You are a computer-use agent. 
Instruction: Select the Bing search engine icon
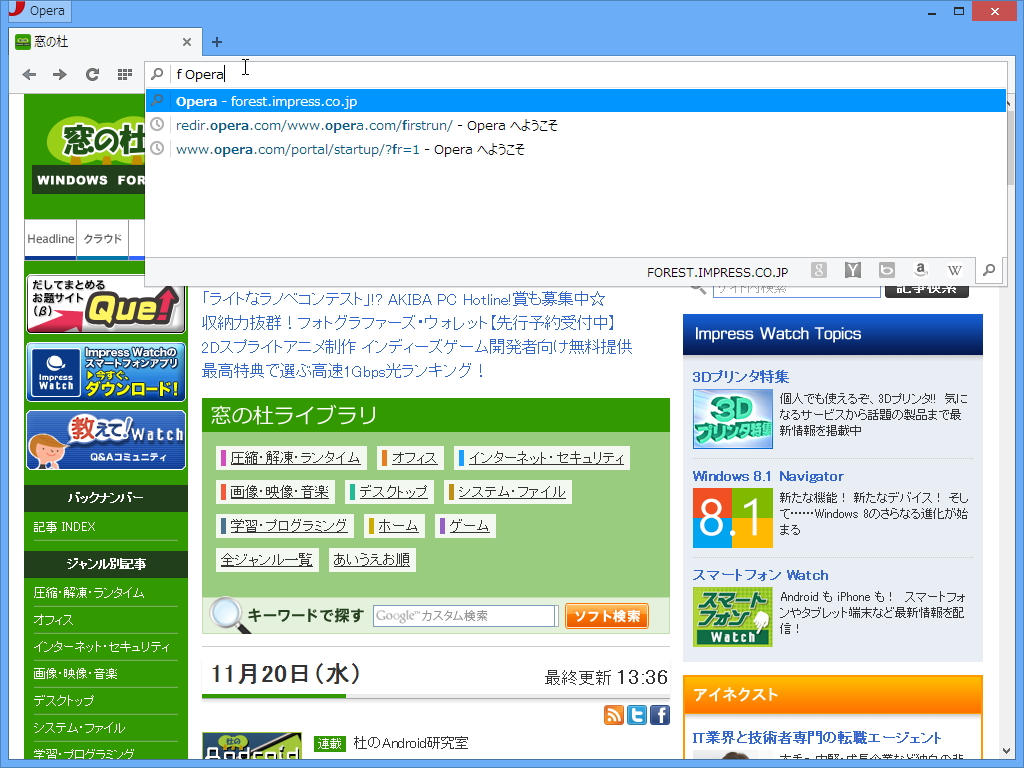pyautogui.click(x=887, y=270)
